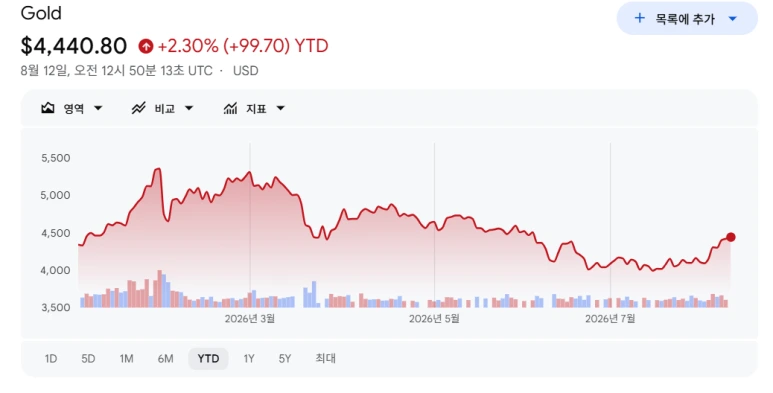Click the indicators chart icon next to 지표

click(230, 108)
